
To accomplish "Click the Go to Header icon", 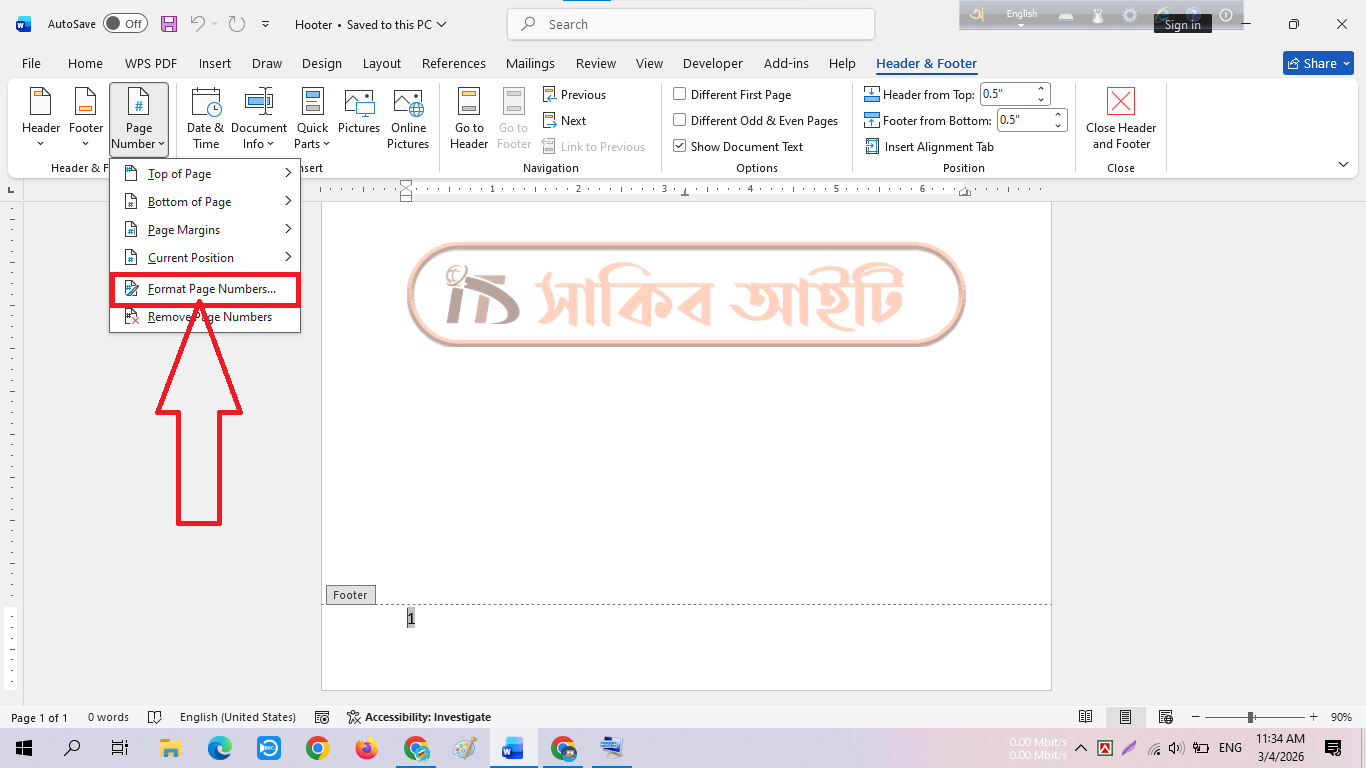I will pos(469,103).
